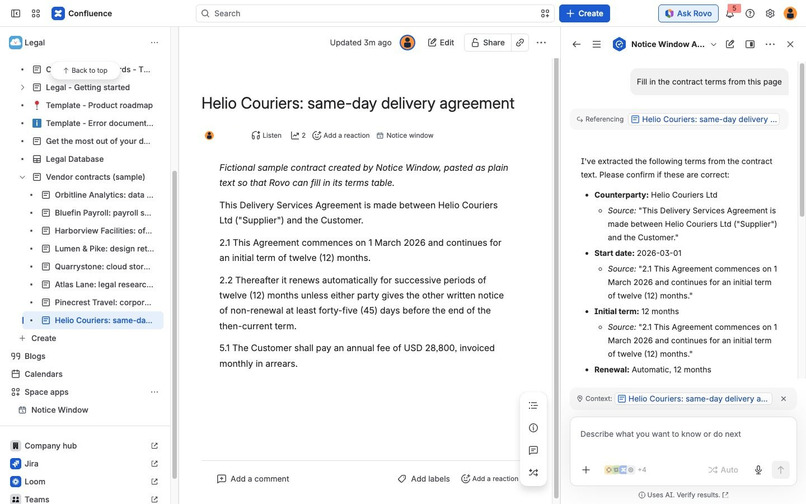This screenshot has height=504, width=806.
Task: Collapse the left sidebar with the panel icon
Action: [x=15, y=13]
